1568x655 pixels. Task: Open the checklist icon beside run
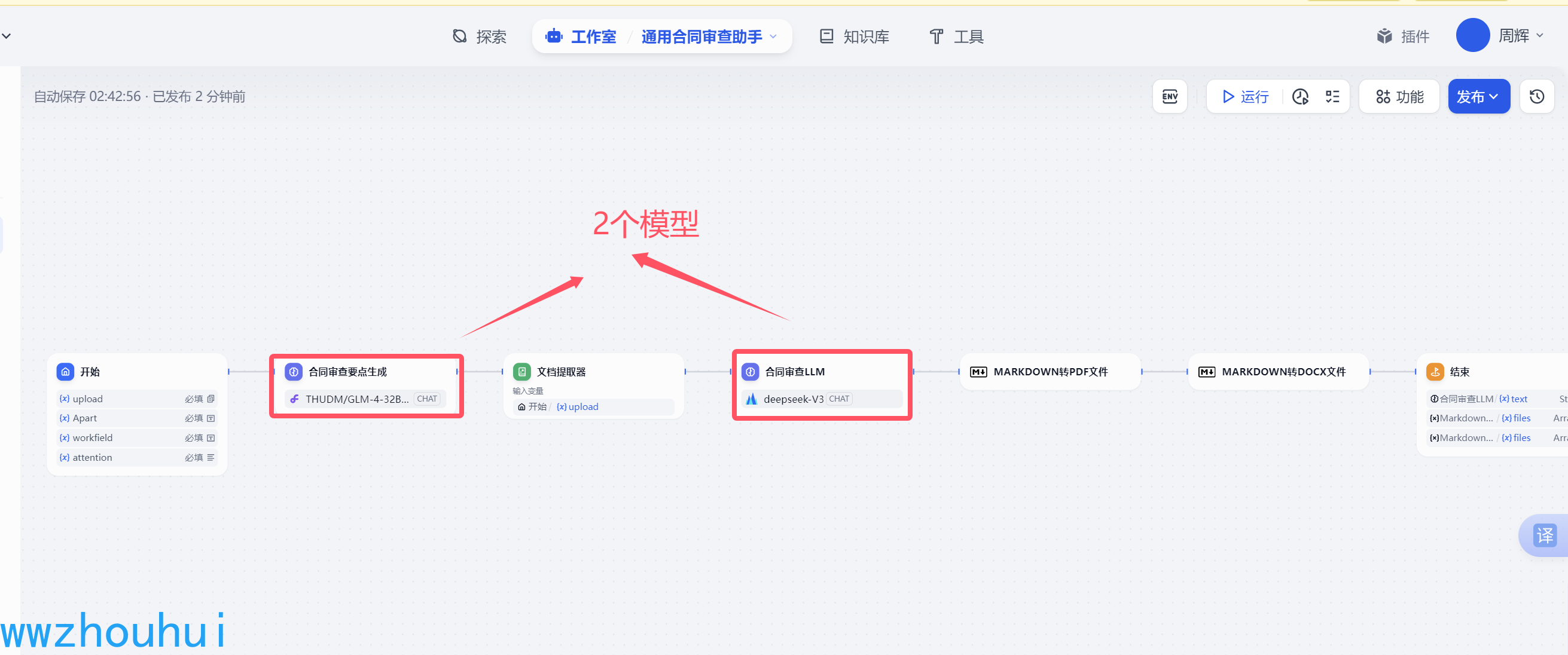pos(1332,97)
